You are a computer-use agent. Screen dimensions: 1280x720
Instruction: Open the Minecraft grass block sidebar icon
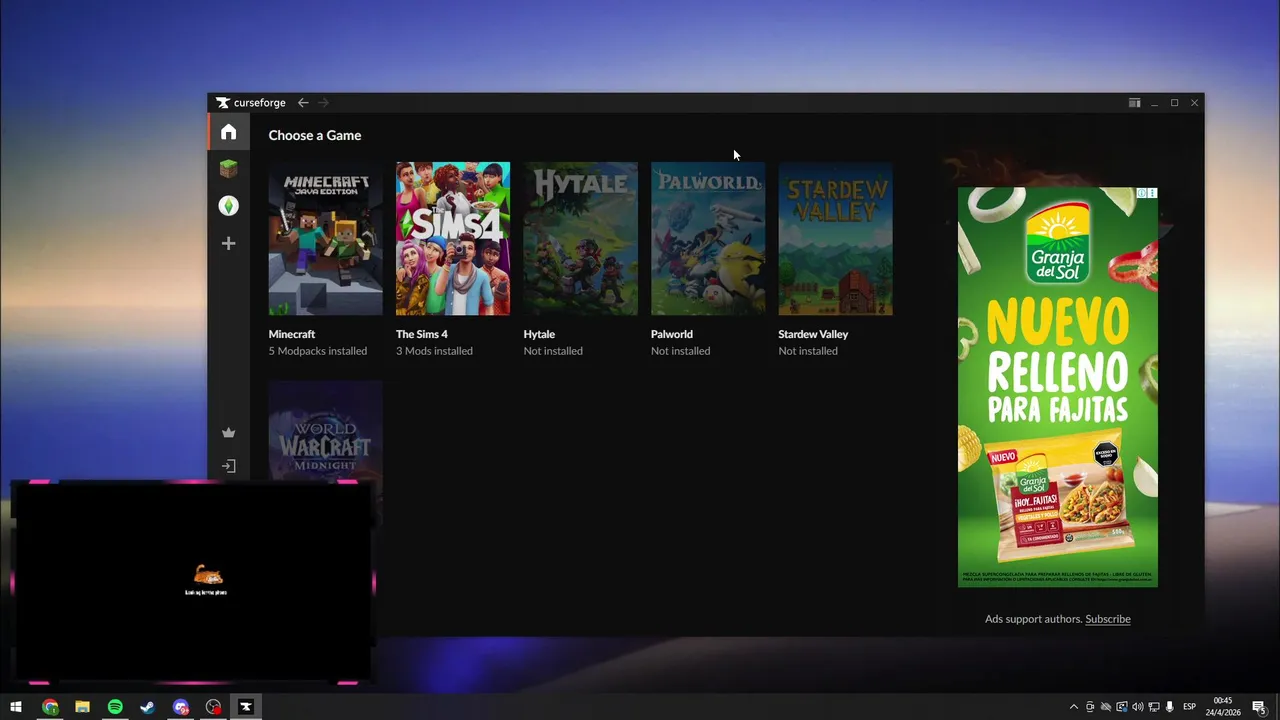point(229,169)
